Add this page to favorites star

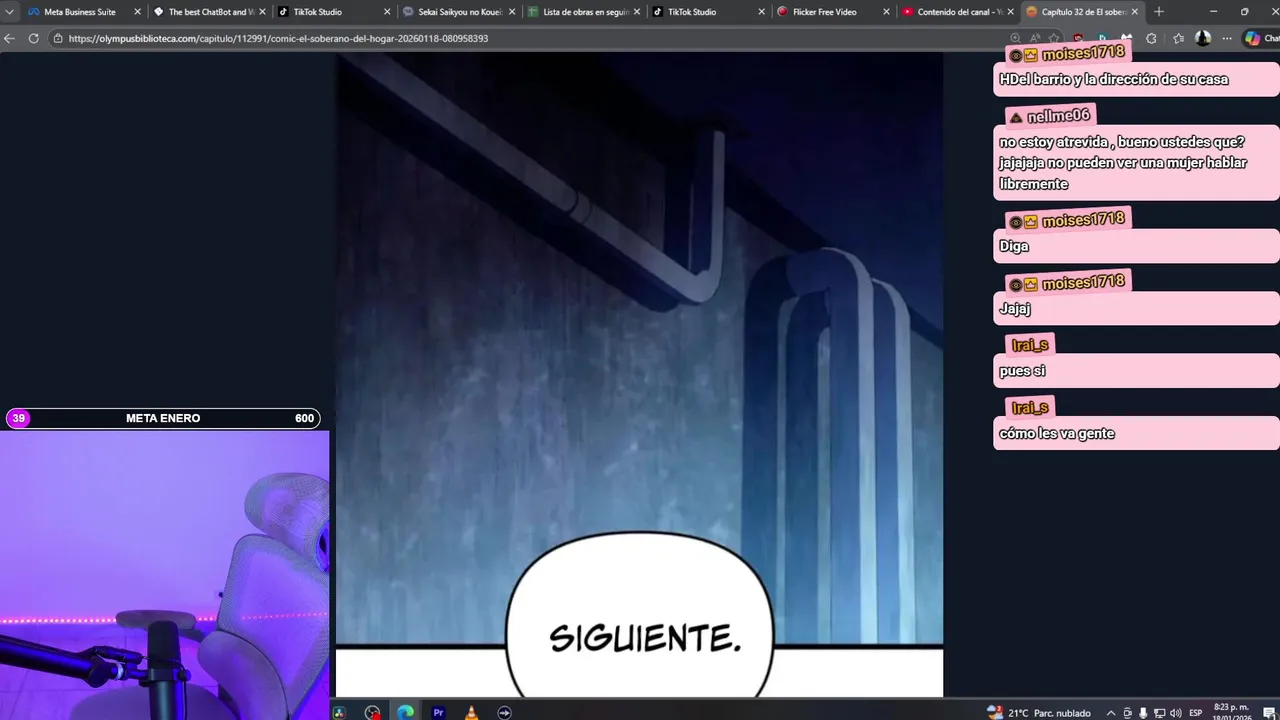[x=1053, y=38]
